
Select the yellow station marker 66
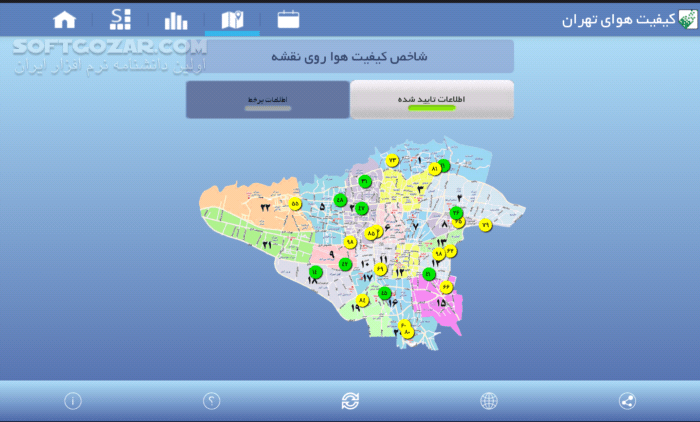446,287
